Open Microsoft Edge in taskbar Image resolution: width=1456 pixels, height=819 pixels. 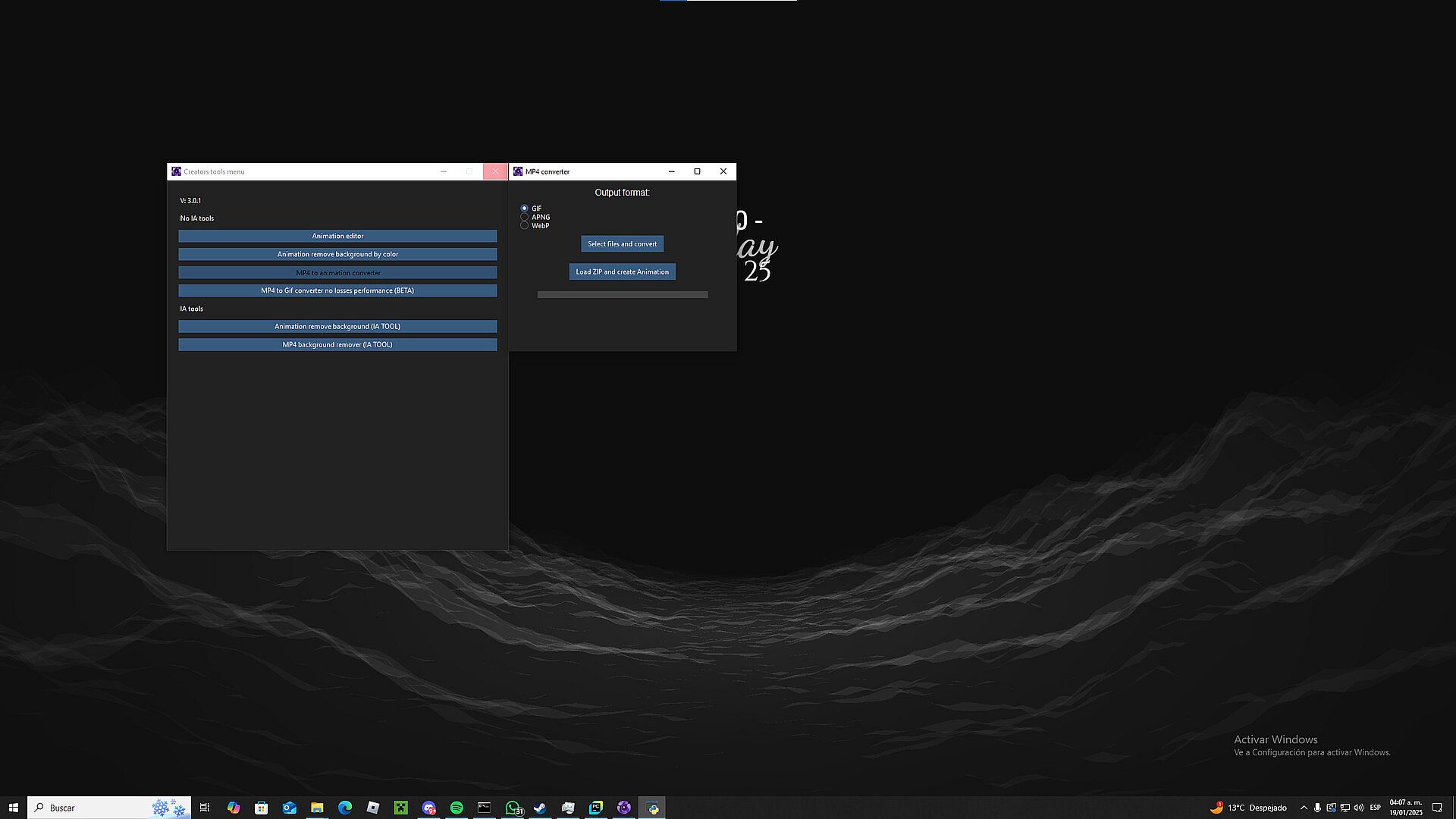click(345, 808)
